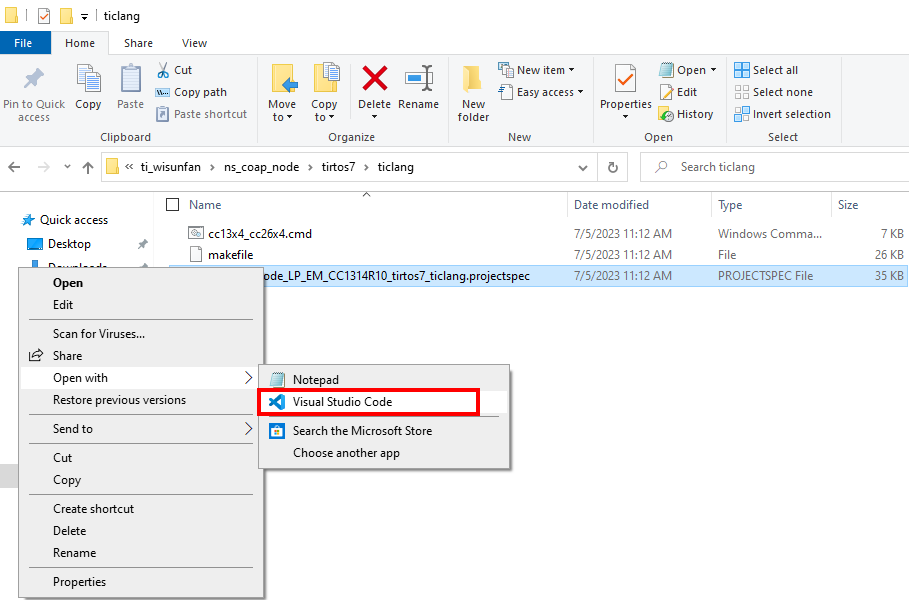Click the Rename icon in Organize group
The width and height of the screenshot is (909, 600).
418,80
